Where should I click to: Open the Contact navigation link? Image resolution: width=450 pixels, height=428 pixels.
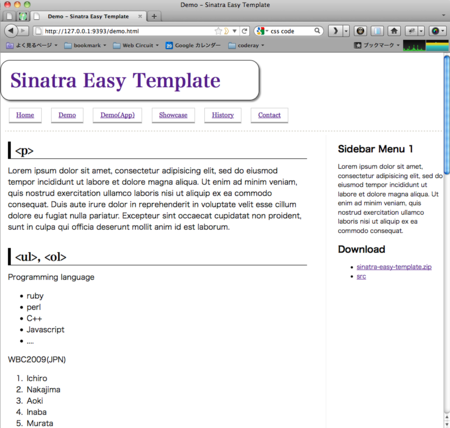click(269, 115)
